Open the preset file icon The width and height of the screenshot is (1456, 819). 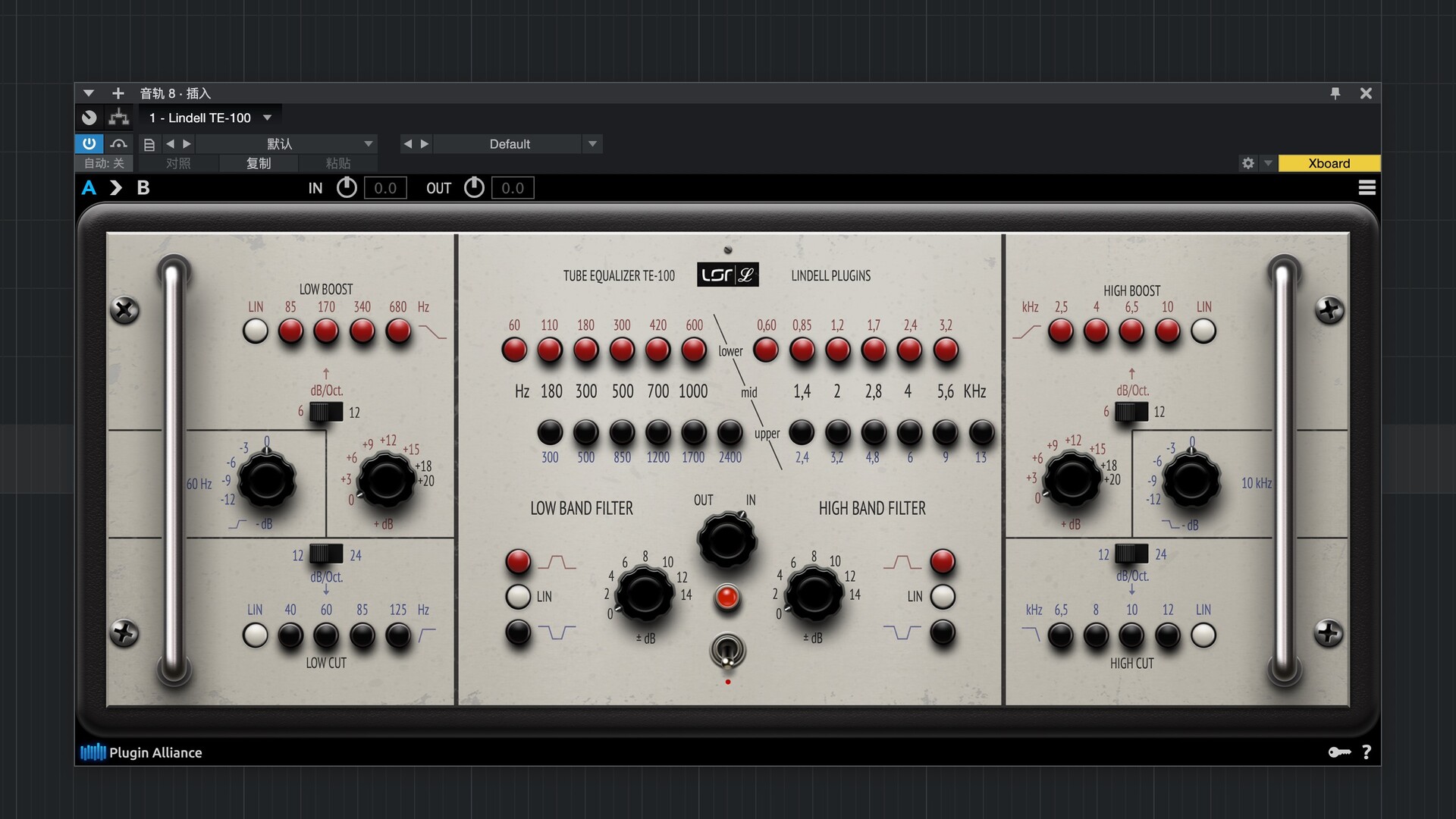click(149, 144)
